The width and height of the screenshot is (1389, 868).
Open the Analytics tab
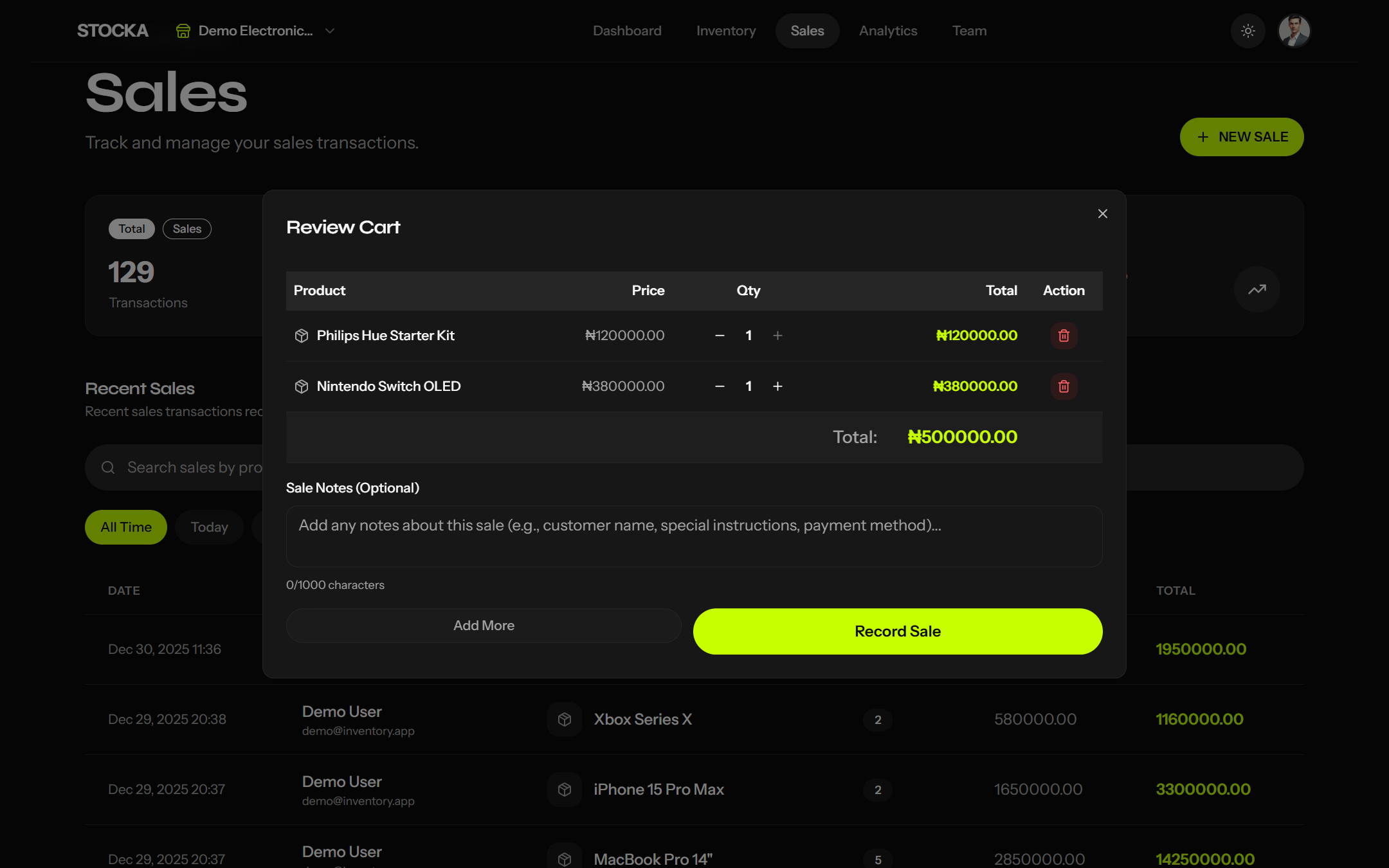887,31
